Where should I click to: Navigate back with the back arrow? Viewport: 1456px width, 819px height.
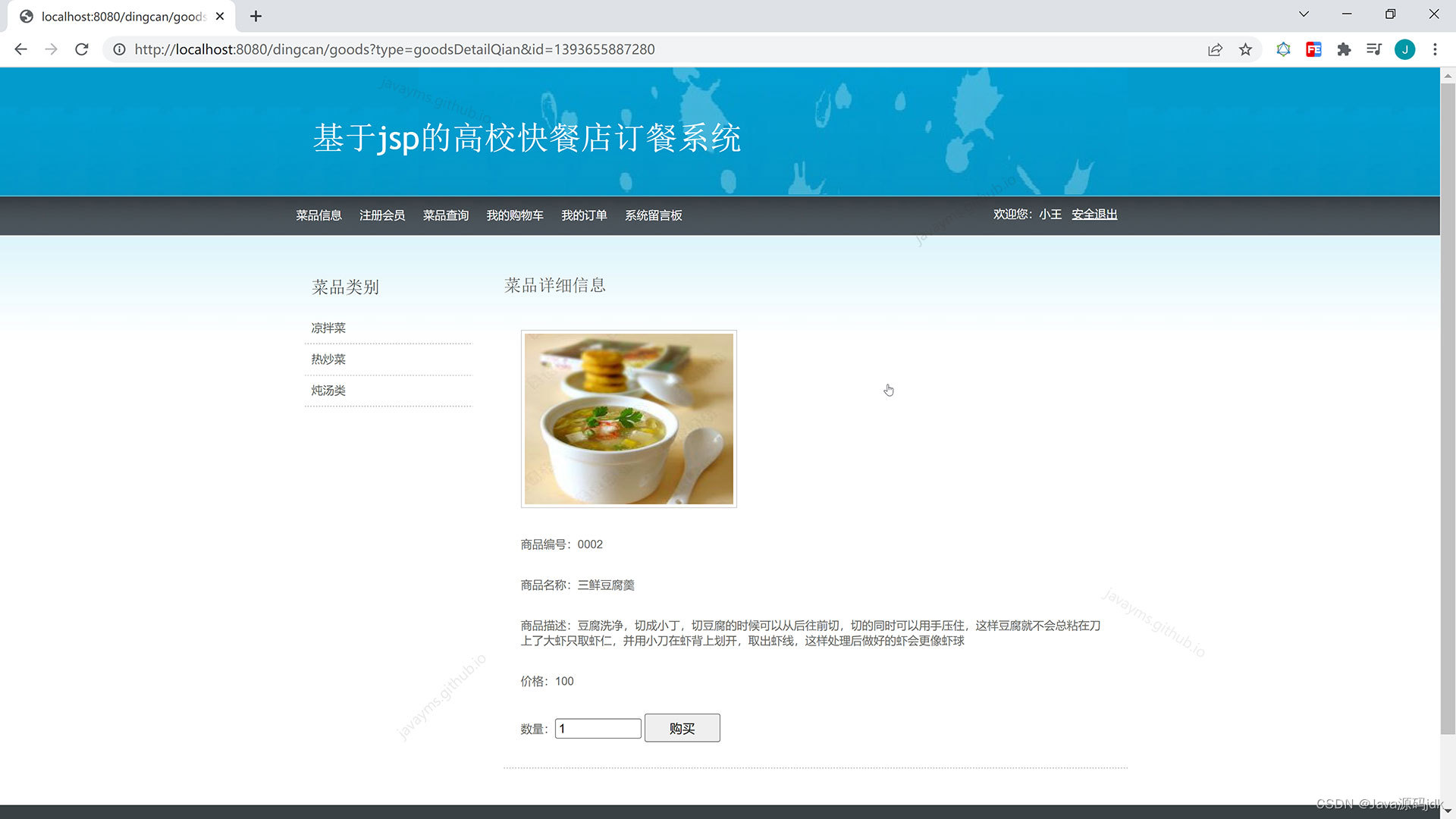click(20, 49)
